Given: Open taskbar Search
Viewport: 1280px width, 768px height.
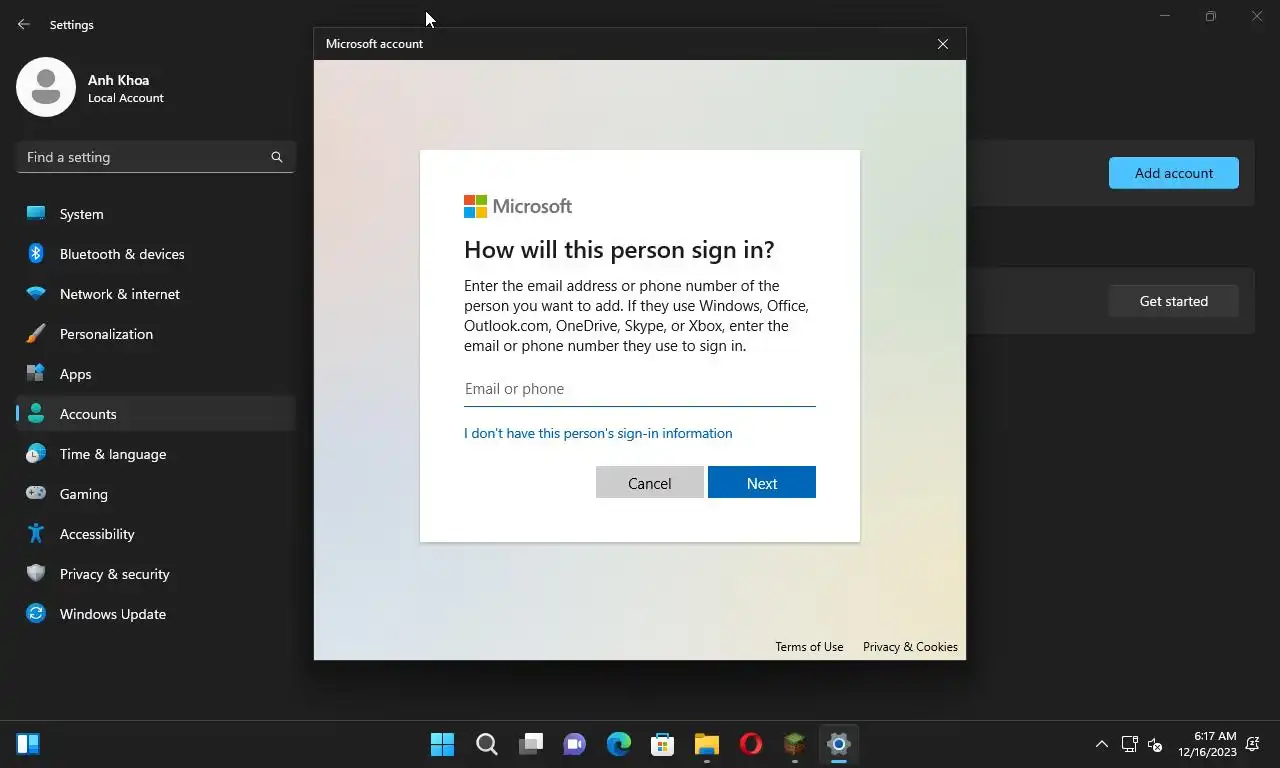Looking at the screenshot, I should tap(487, 744).
